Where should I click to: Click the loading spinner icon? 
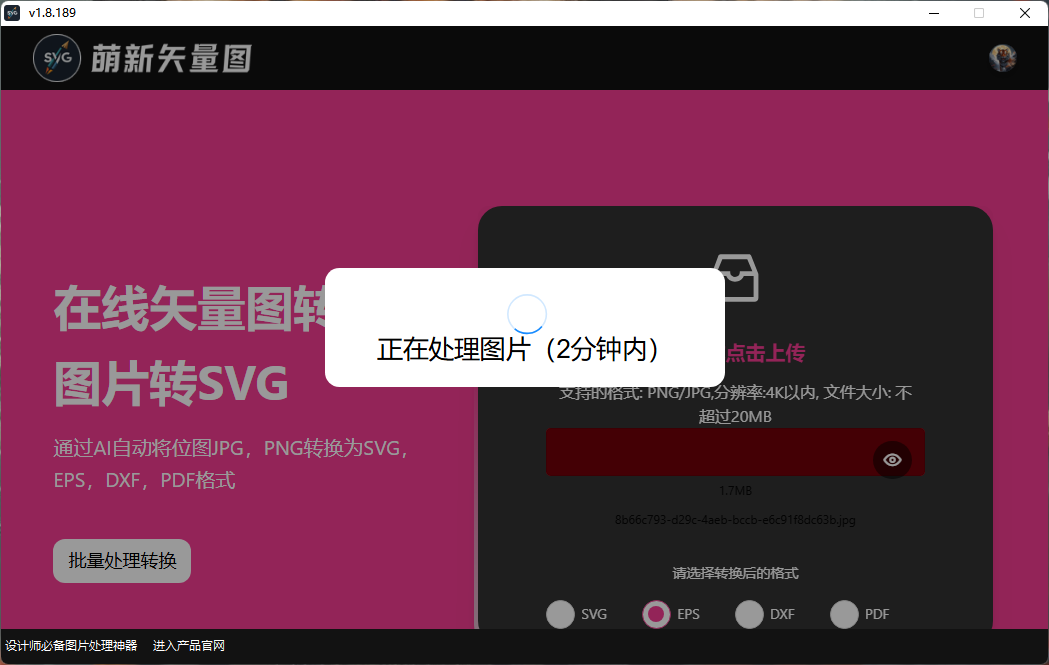tap(527, 313)
